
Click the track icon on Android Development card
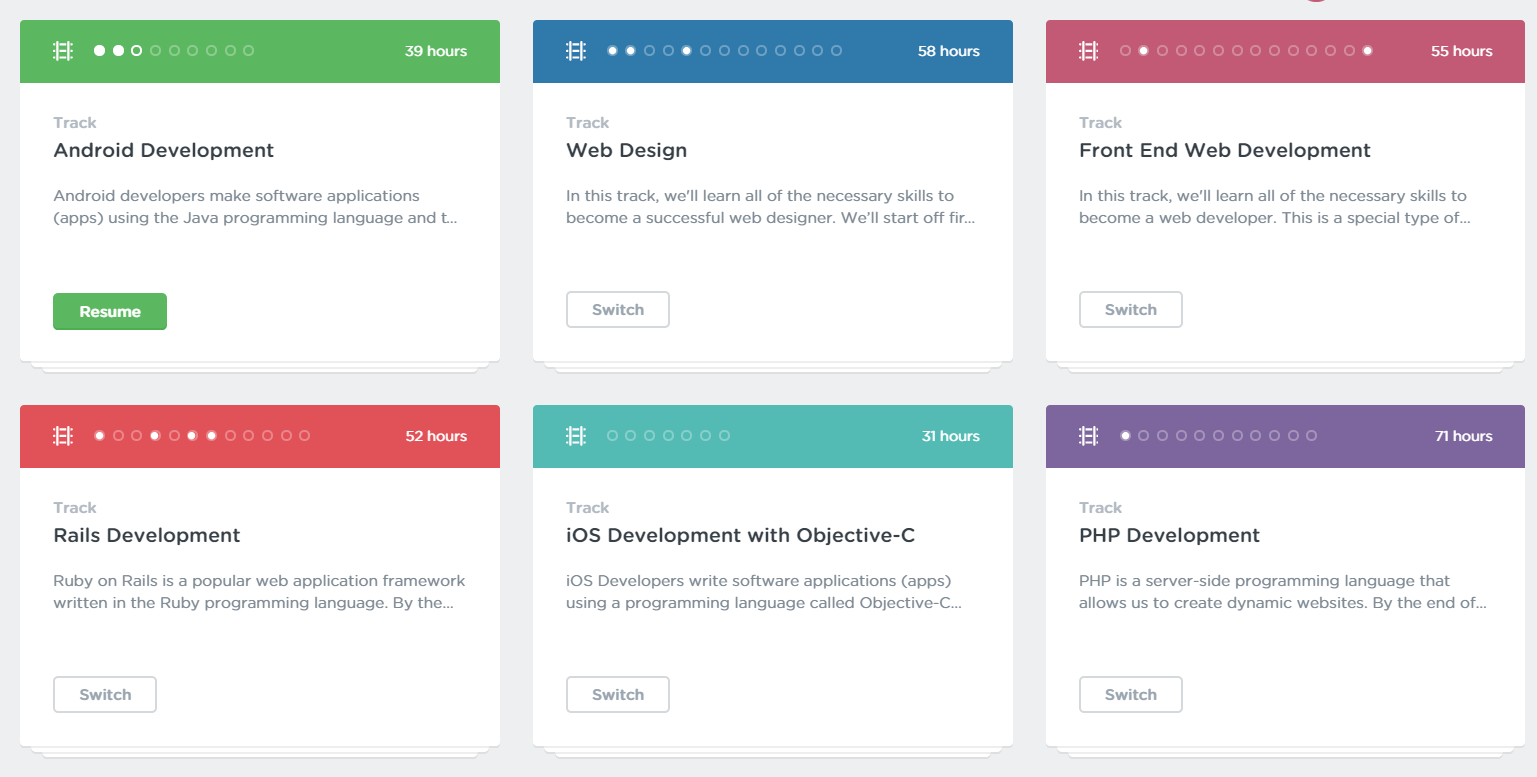[63, 51]
